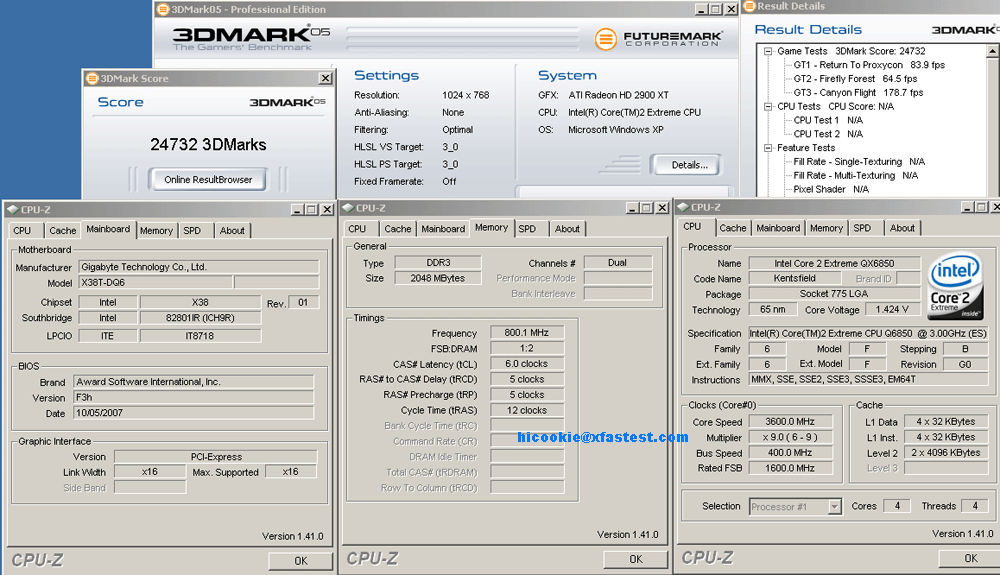Click the Resolution 1024 x 768 setting value
The width and height of the screenshot is (1000, 575).
coord(466,95)
